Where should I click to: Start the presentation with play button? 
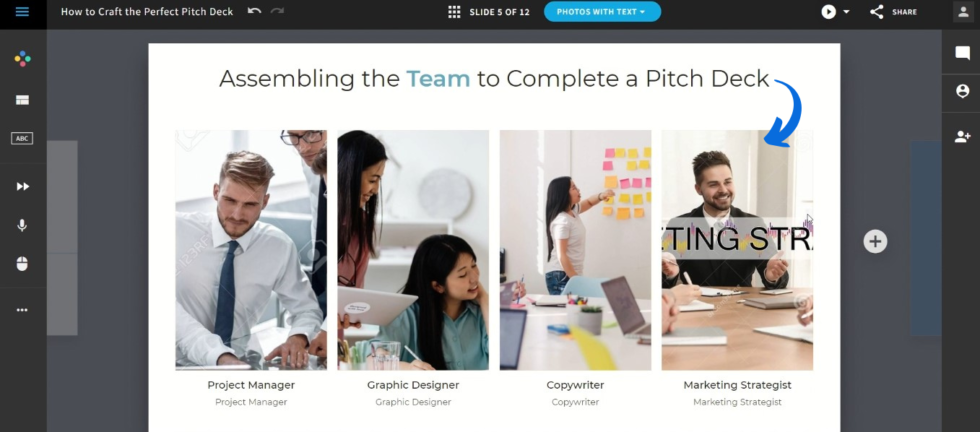point(828,12)
